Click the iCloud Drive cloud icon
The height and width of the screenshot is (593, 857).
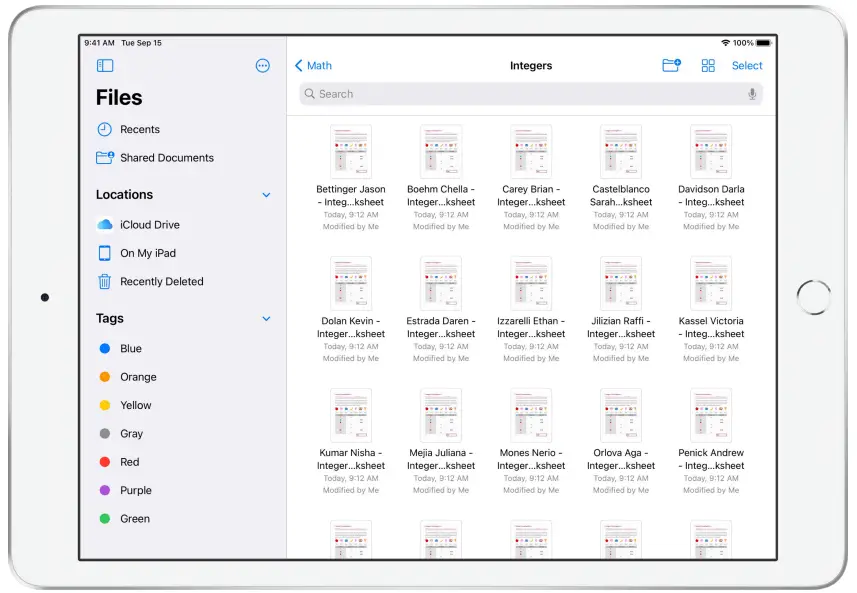coord(105,225)
